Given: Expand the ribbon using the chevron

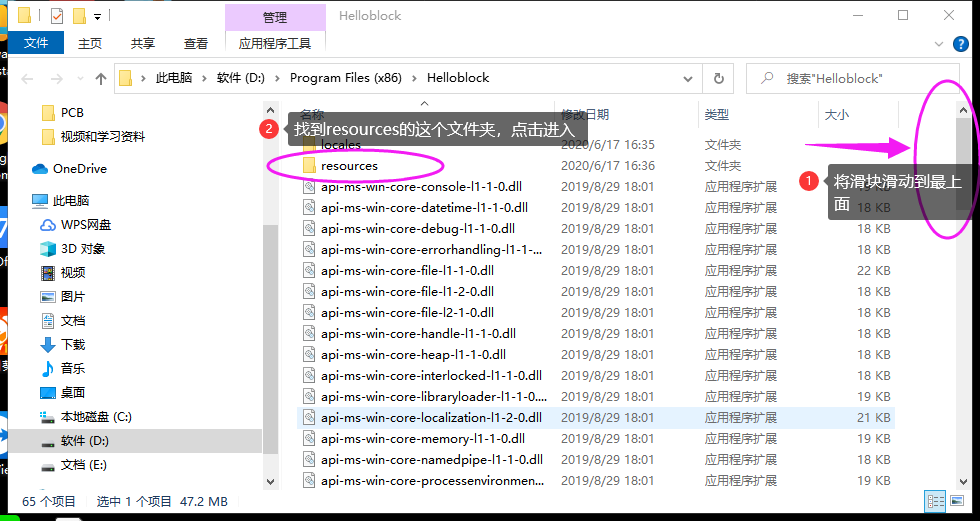Looking at the screenshot, I should (937, 44).
